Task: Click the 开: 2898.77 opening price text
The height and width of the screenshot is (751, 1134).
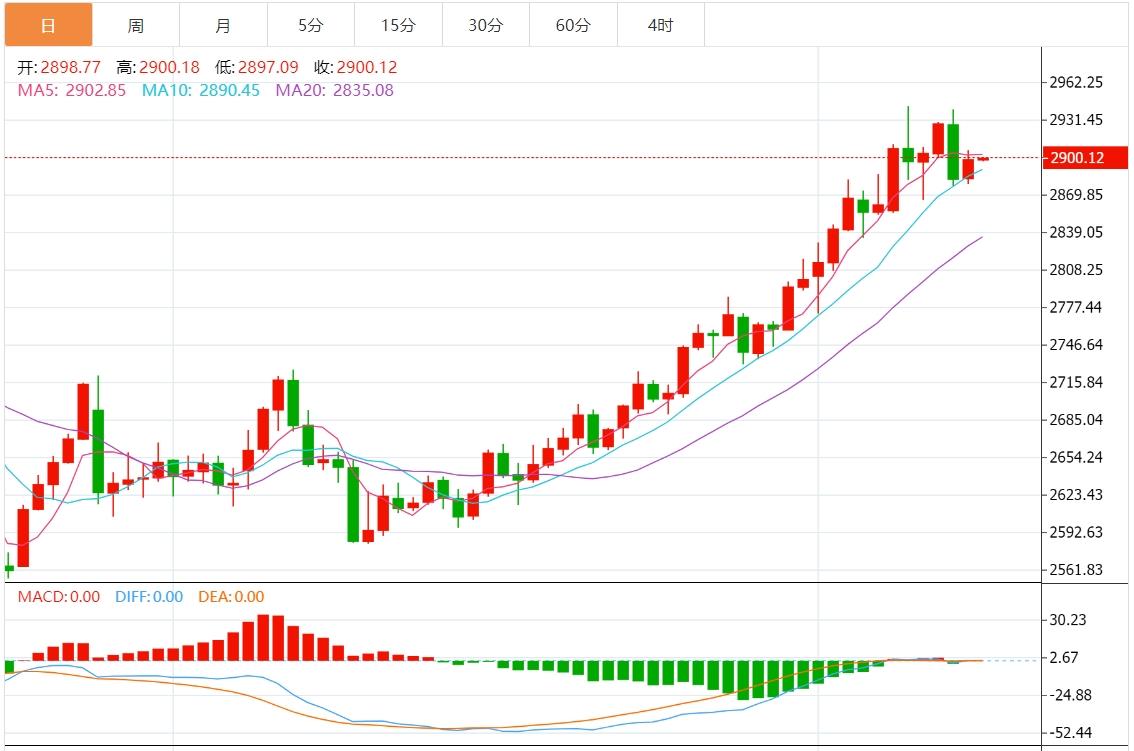Action: pyautogui.click(x=60, y=68)
